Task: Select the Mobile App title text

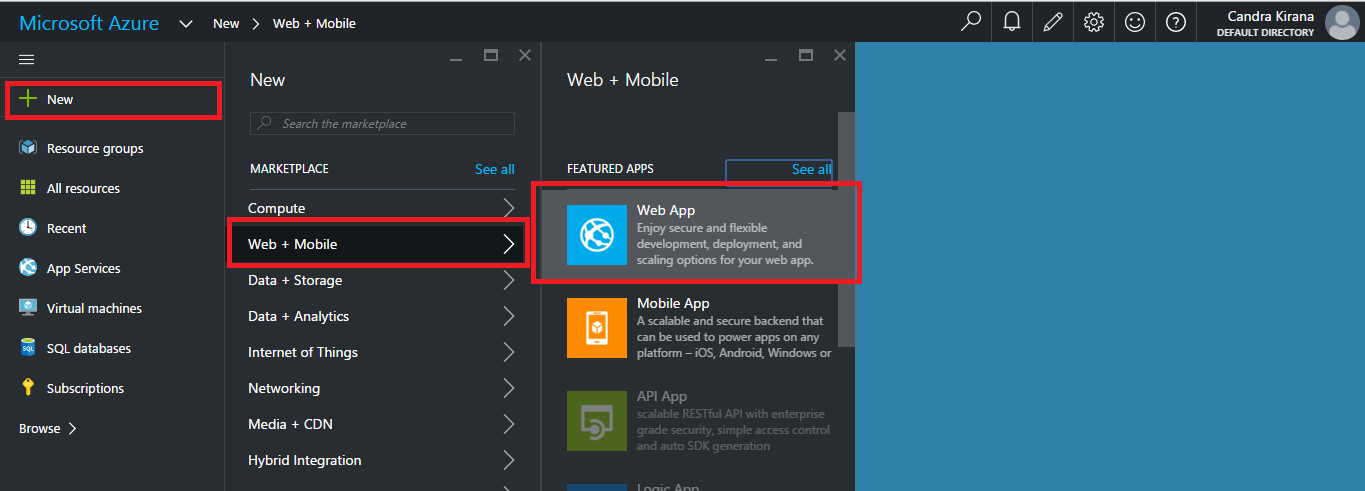Action: 673,303
